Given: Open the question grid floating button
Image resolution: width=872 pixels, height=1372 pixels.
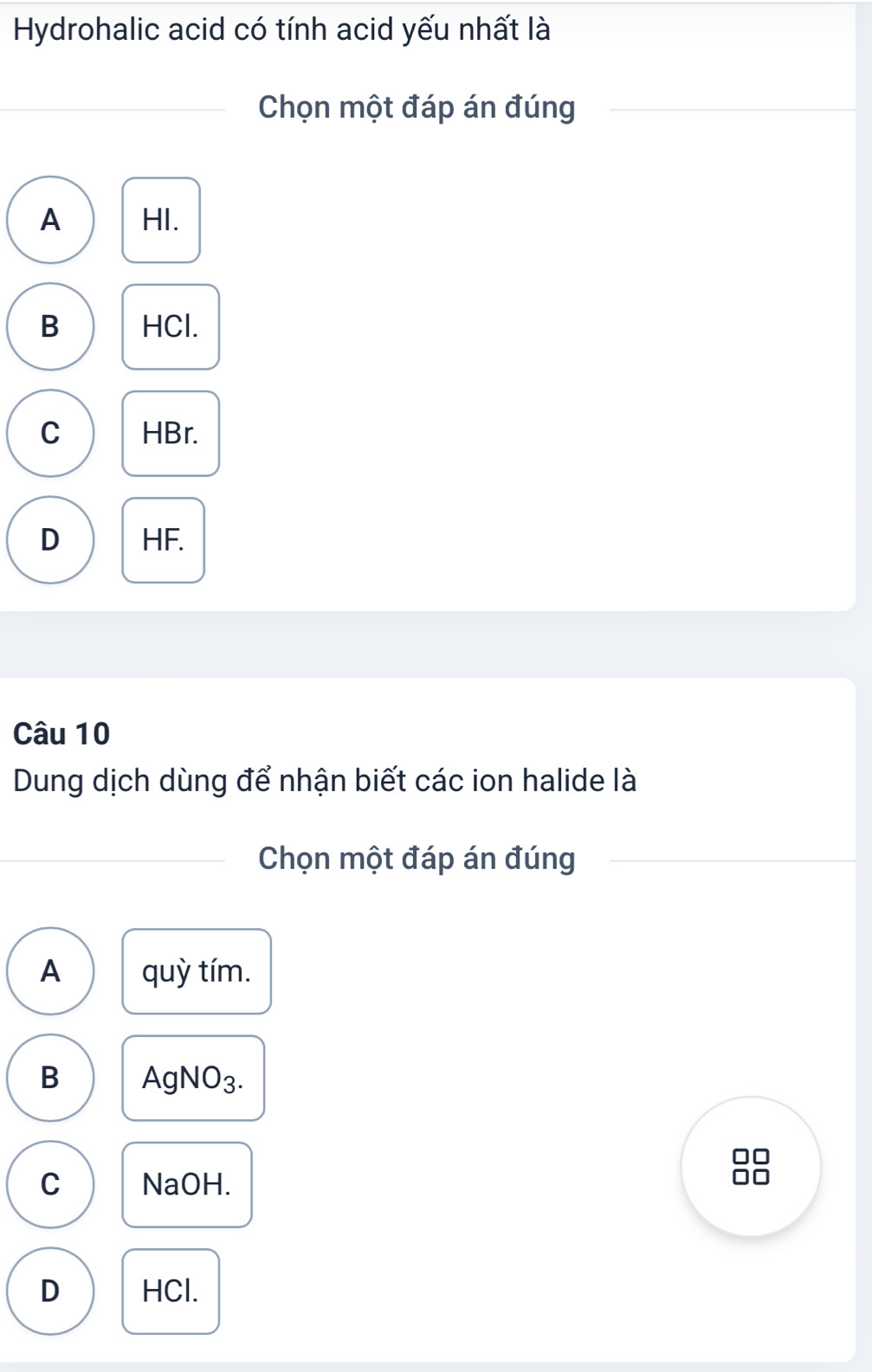Looking at the screenshot, I should pos(751,1165).
